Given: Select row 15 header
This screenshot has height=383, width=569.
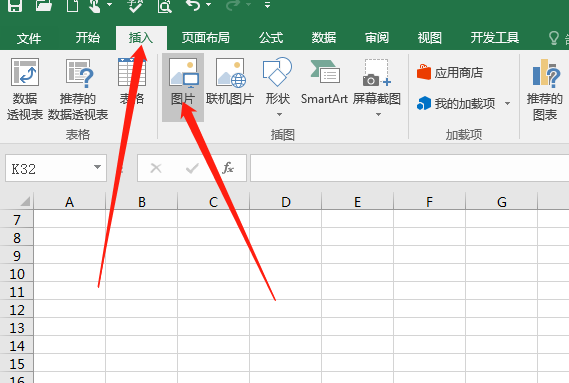Looking at the screenshot, I should coord(17,364).
